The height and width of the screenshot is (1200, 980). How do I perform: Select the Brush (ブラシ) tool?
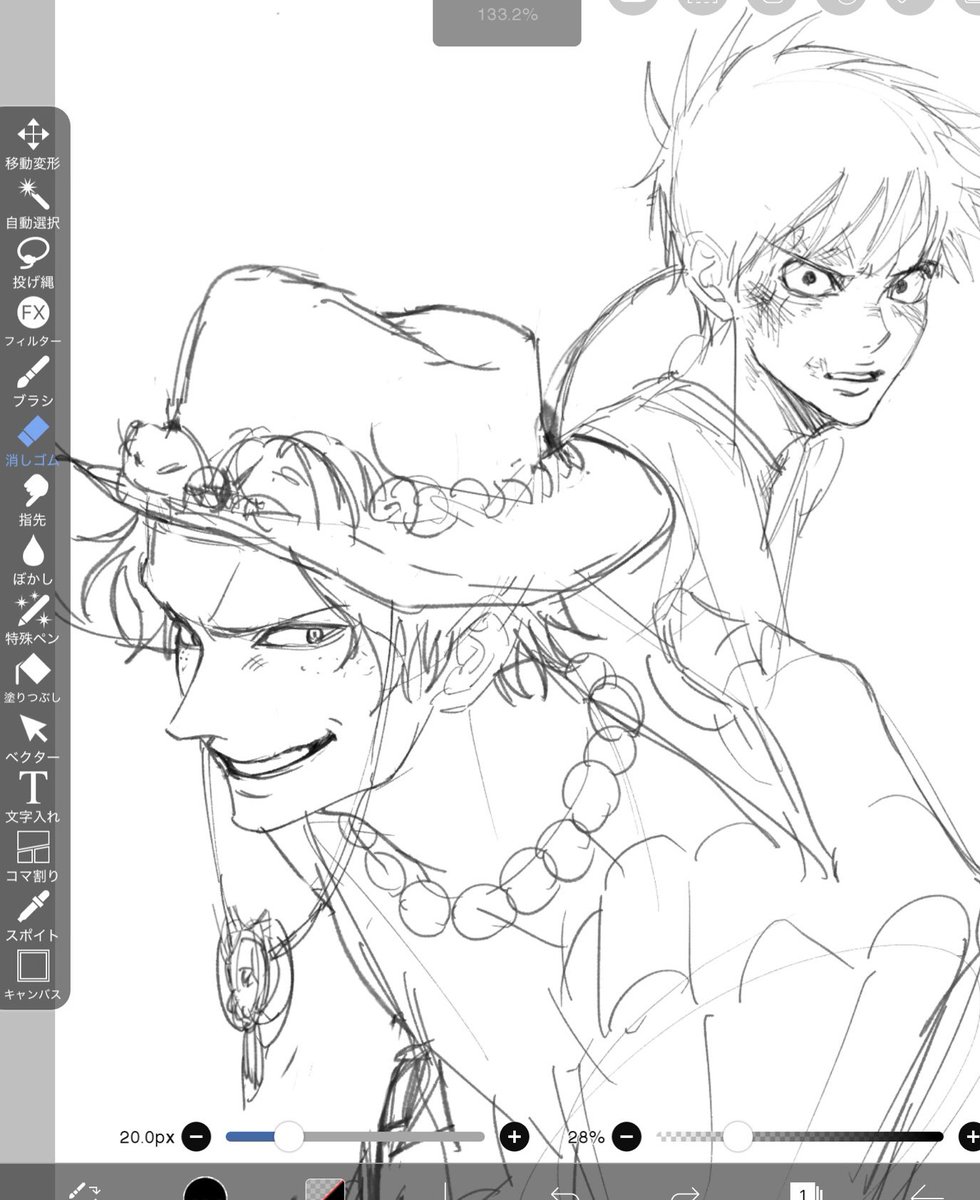coord(33,382)
